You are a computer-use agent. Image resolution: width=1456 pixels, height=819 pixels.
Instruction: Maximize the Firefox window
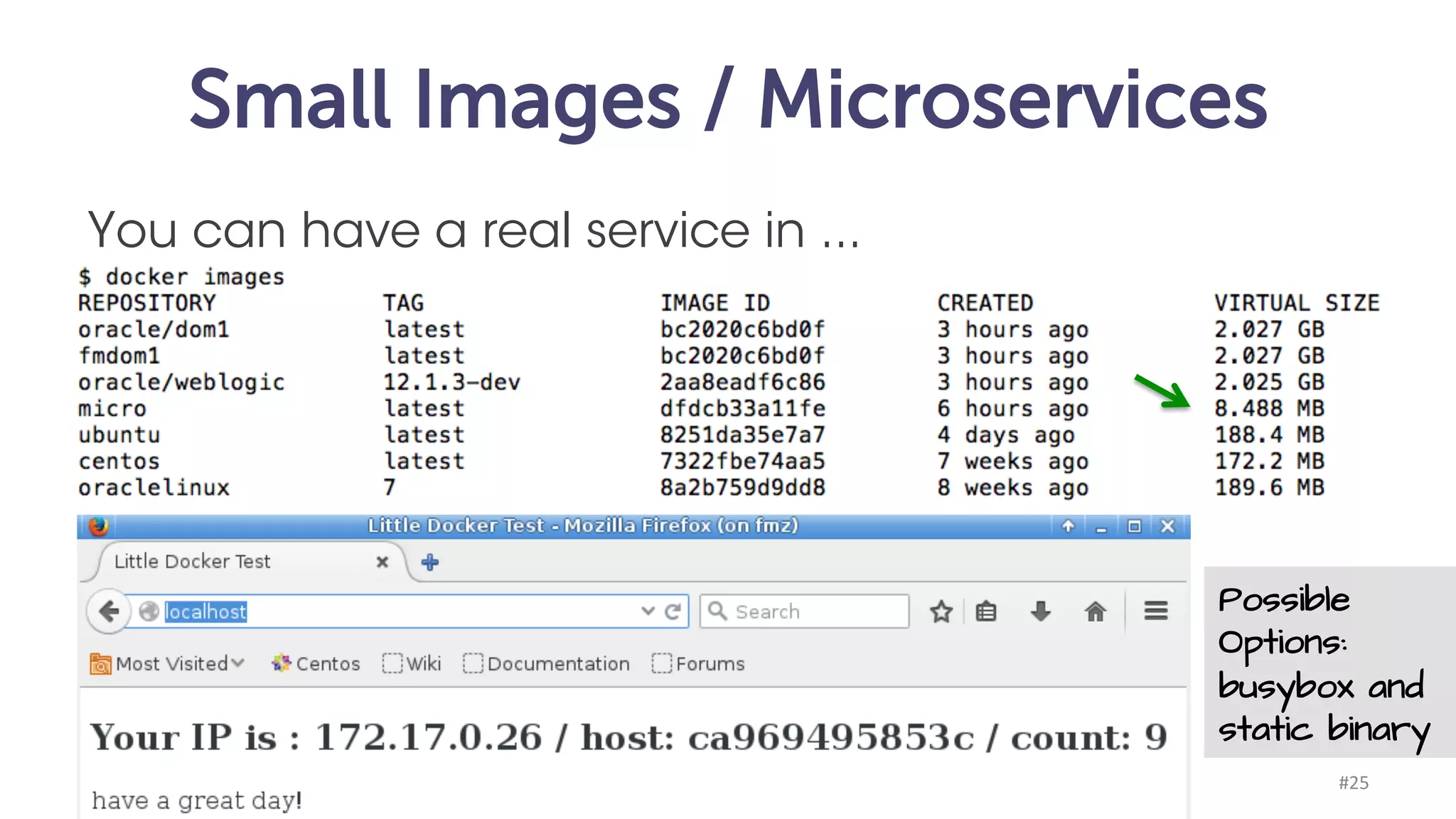pyautogui.click(x=1135, y=526)
